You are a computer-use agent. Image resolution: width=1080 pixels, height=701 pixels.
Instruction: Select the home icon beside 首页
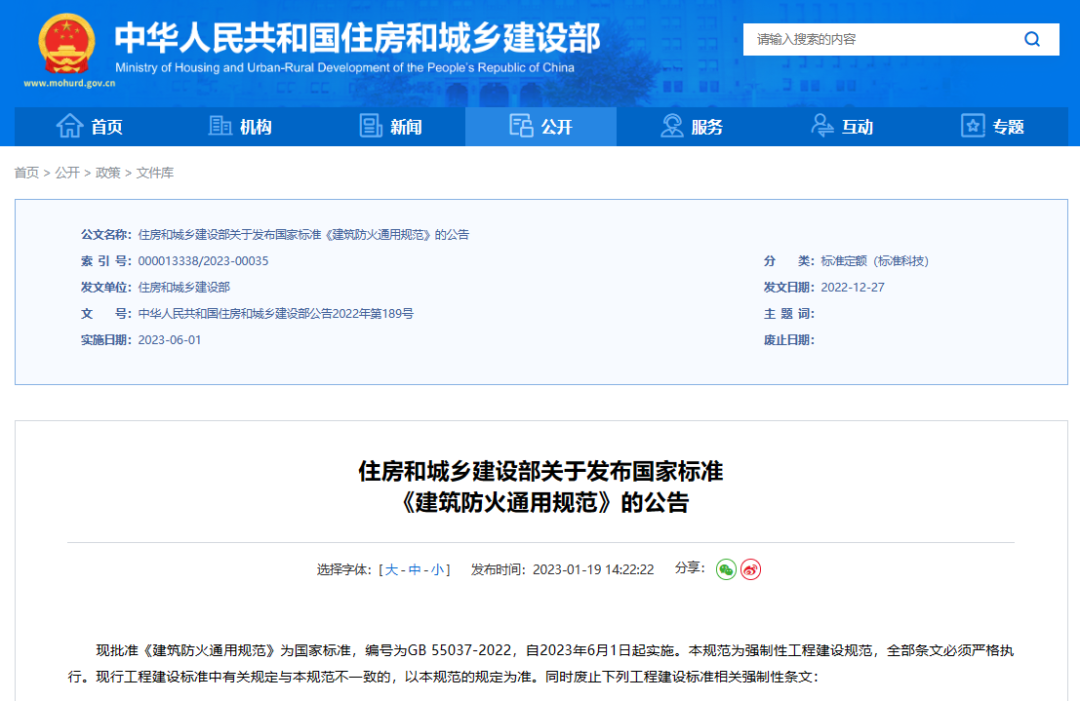click(69, 126)
